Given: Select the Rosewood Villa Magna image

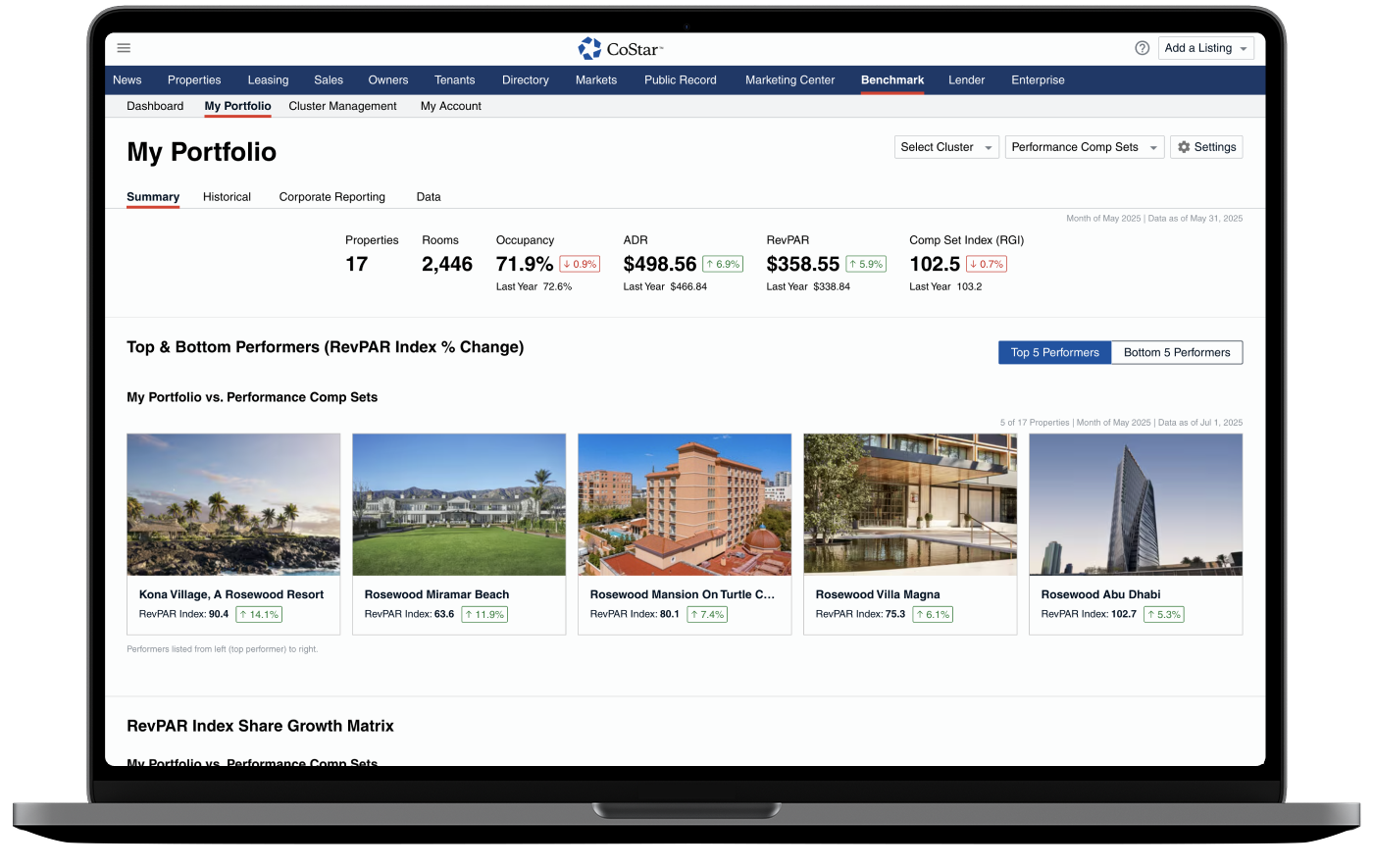Looking at the screenshot, I should (x=910, y=504).
